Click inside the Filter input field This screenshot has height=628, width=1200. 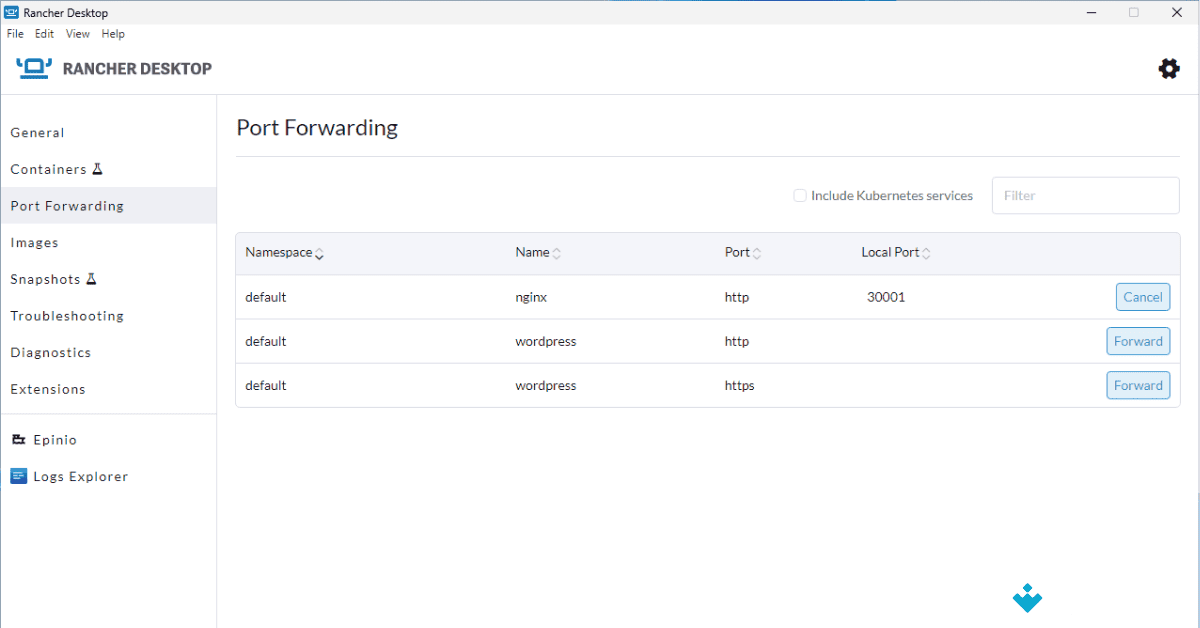[x=1085, y=195]
